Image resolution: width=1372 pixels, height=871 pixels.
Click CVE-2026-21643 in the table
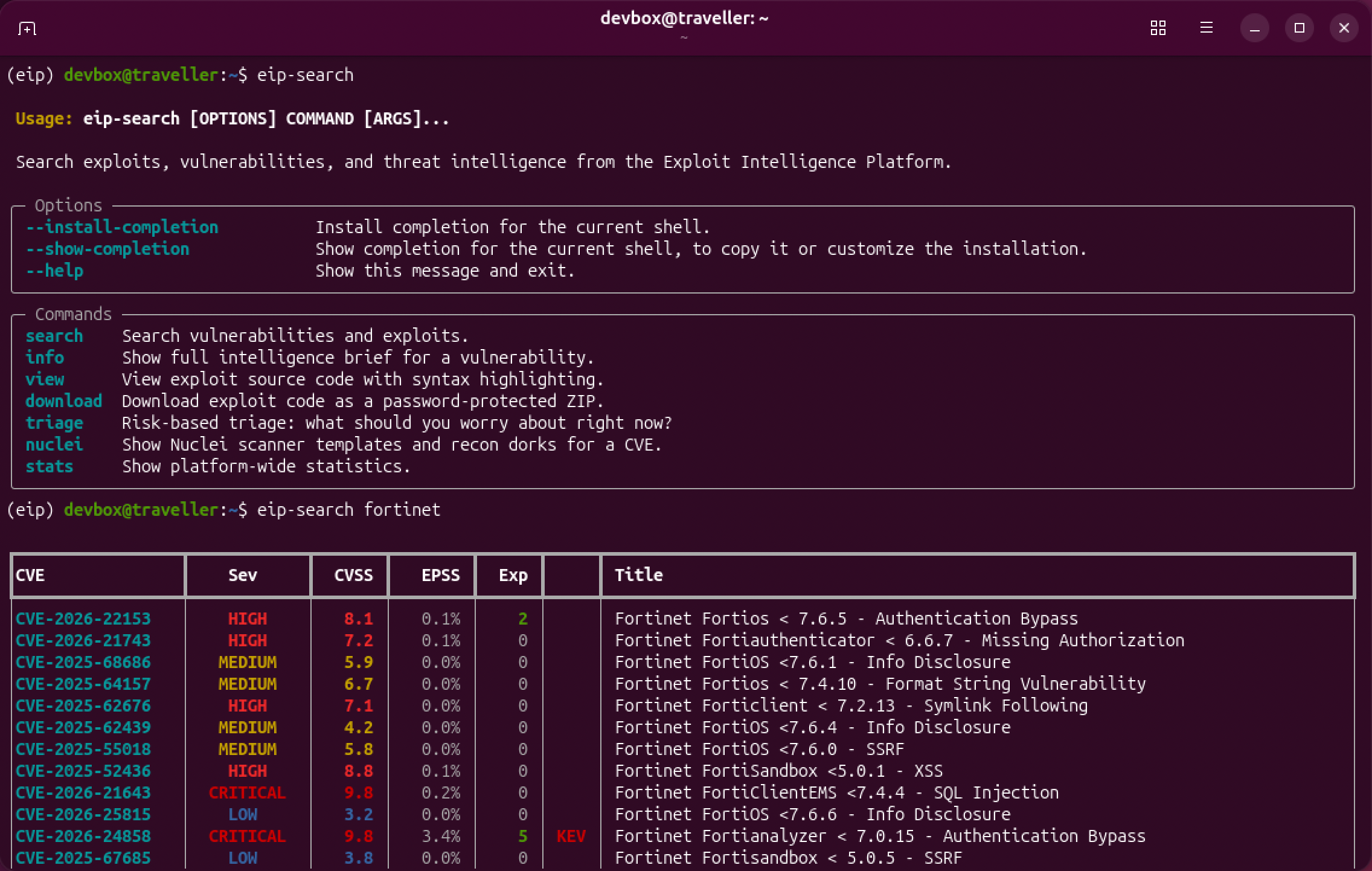pyautogui.click(x=83, y=792)
